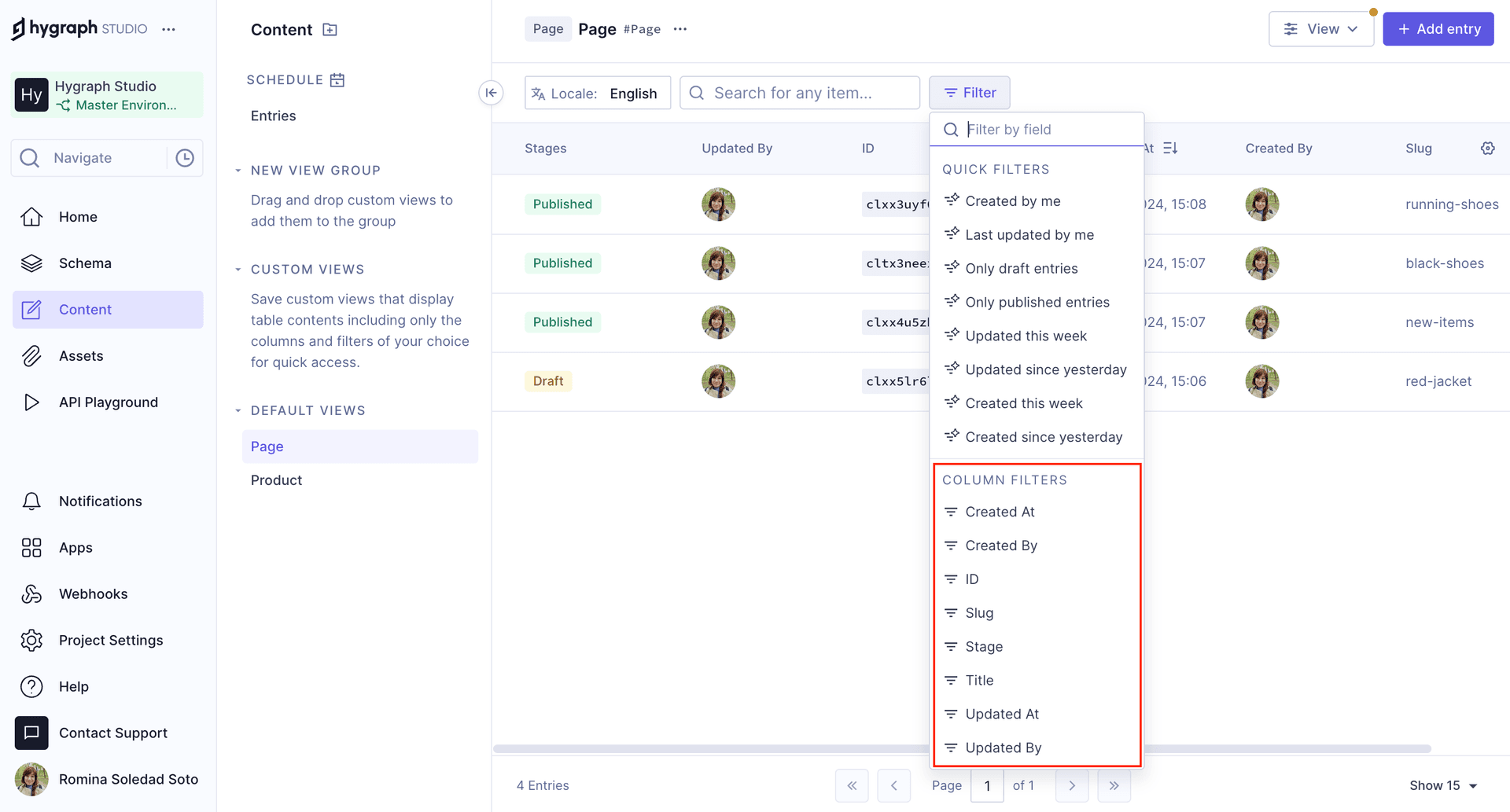
Task: Open recent history clock icon
Action: [185, 158]
